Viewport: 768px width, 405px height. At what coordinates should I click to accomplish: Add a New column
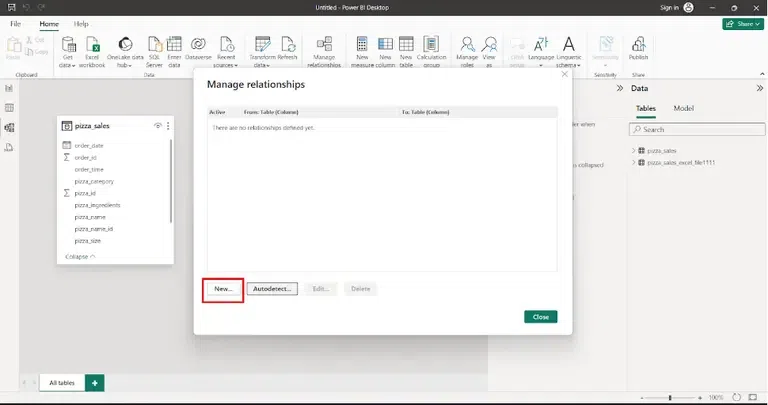click(x=385, y=51)
